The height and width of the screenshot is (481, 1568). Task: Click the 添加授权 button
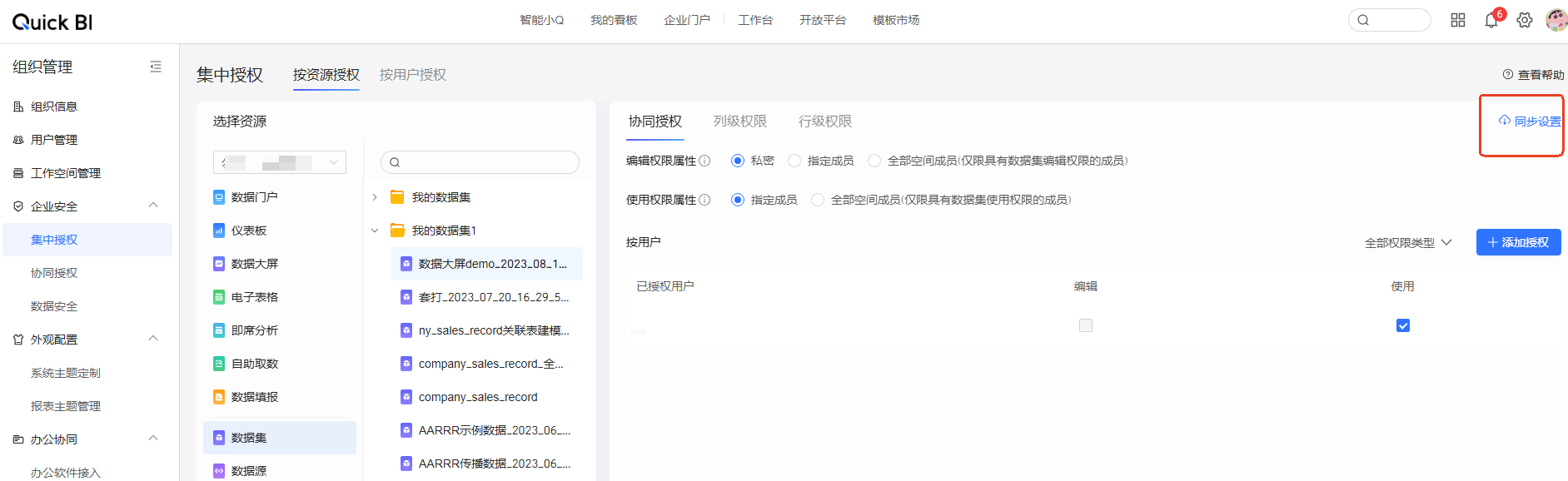tap(1517, 242)
